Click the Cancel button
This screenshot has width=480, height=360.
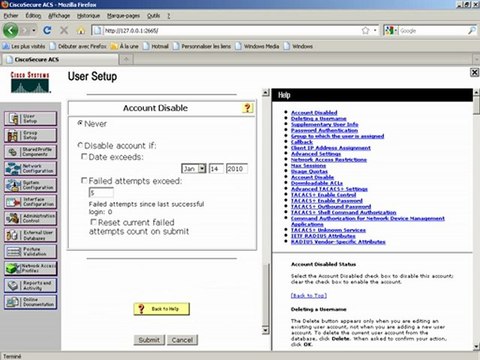tap(182, 340)
